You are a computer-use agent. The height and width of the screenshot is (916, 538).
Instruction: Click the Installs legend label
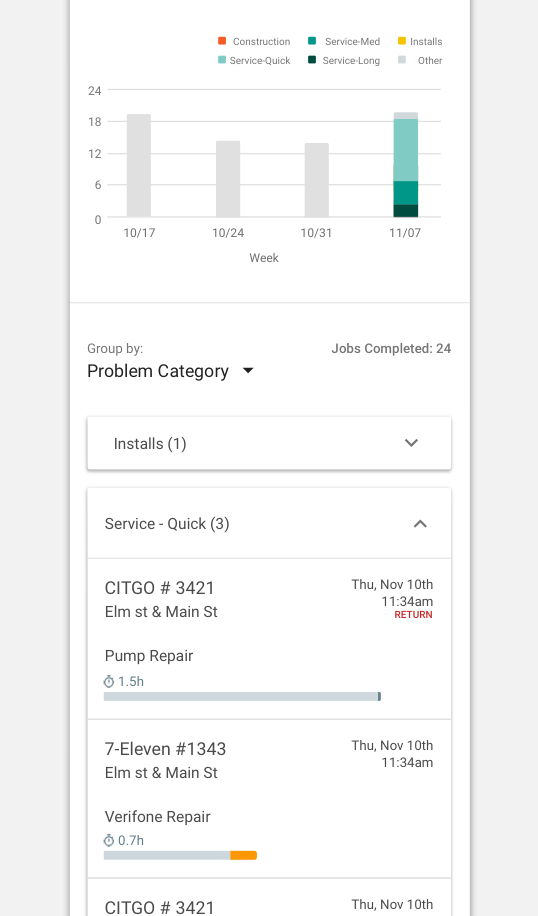point(426,41)
